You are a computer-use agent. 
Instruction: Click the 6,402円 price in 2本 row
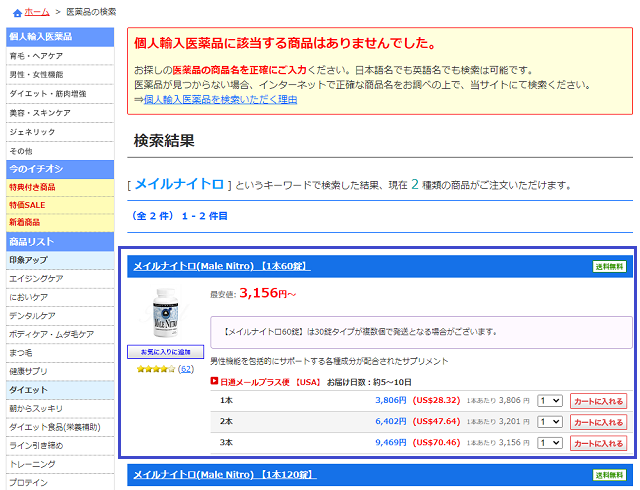tap(391, 421)
